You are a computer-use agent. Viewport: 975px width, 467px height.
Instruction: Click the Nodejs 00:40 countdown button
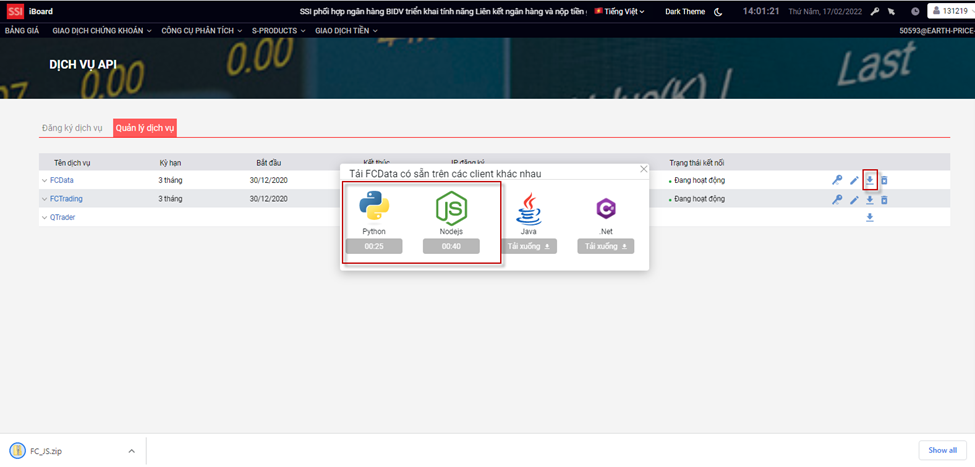point(451,246)
